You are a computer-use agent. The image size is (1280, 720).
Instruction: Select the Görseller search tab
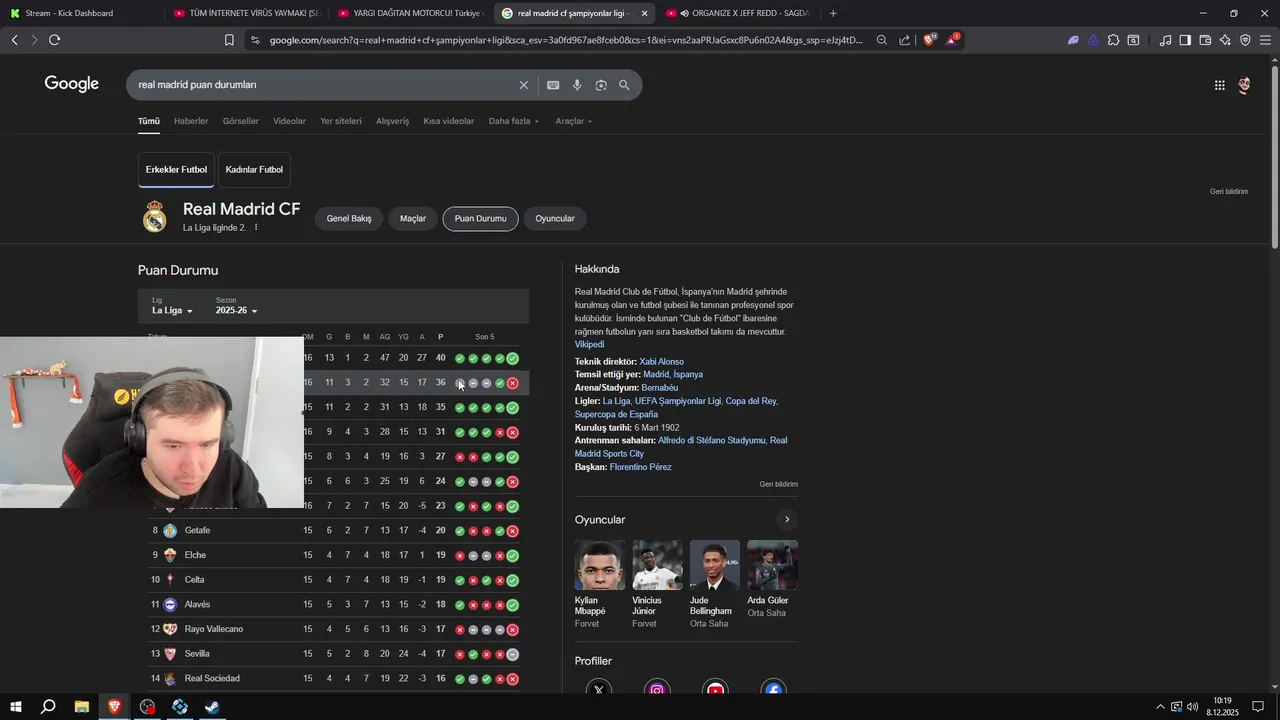click(x=241, y=121)
